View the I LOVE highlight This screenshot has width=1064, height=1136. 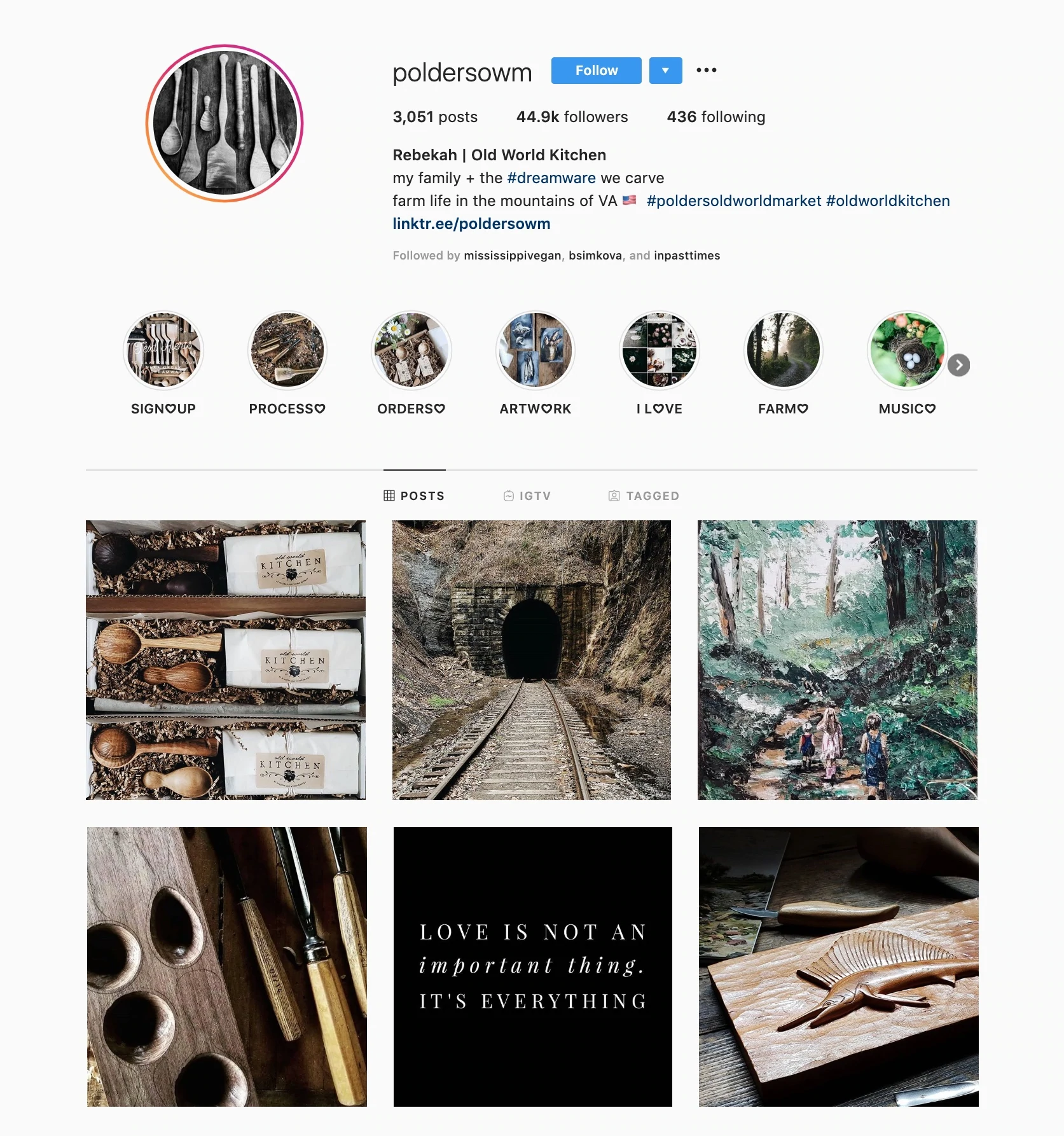point(660,350)
